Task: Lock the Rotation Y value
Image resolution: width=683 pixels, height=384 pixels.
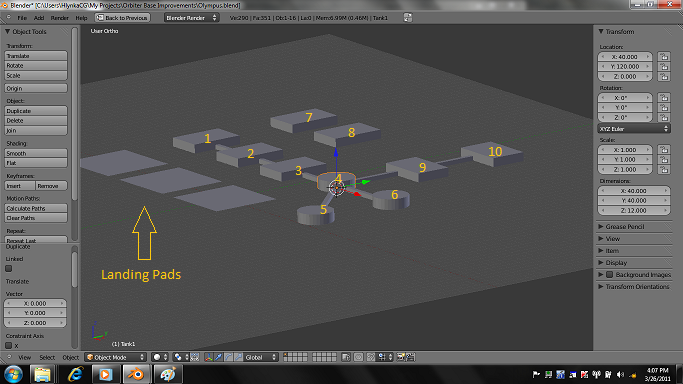Action: click(664, 108)
